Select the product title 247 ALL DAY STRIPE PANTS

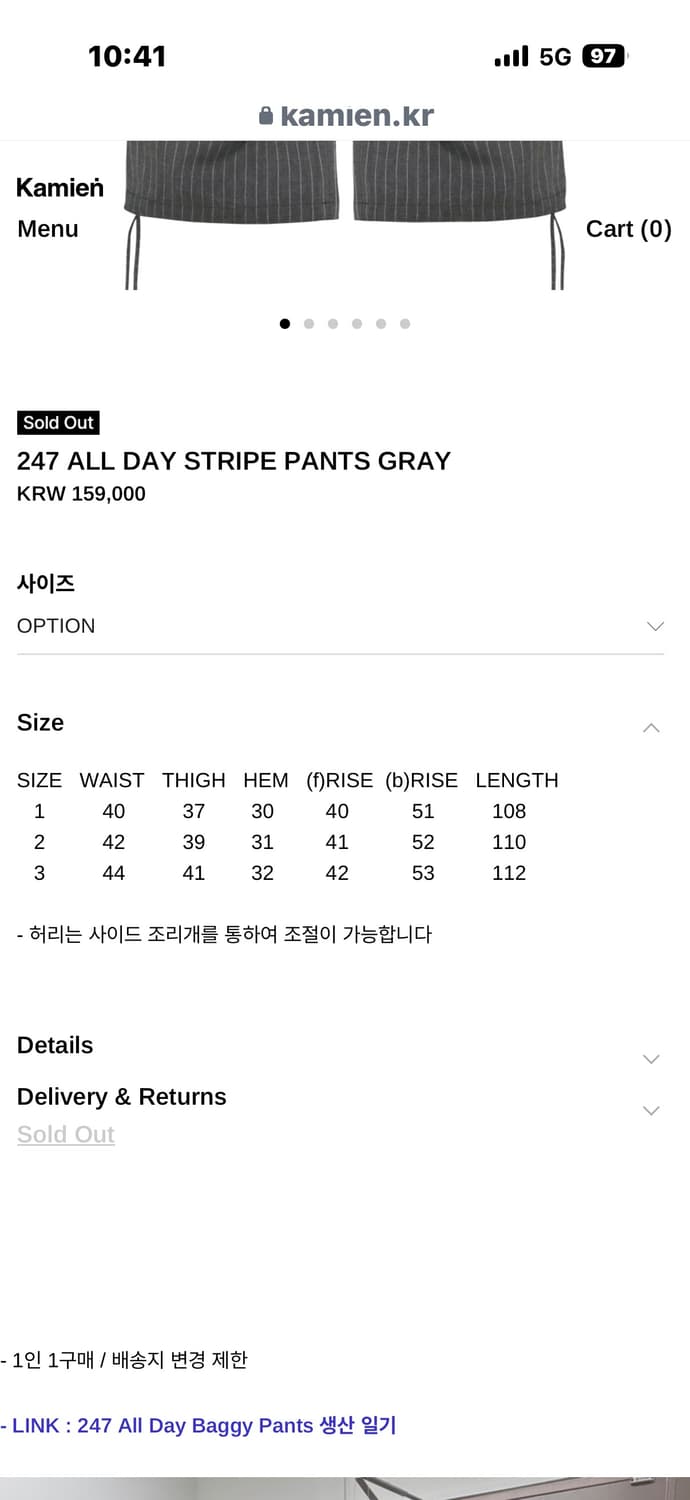[x=234, y=461]
